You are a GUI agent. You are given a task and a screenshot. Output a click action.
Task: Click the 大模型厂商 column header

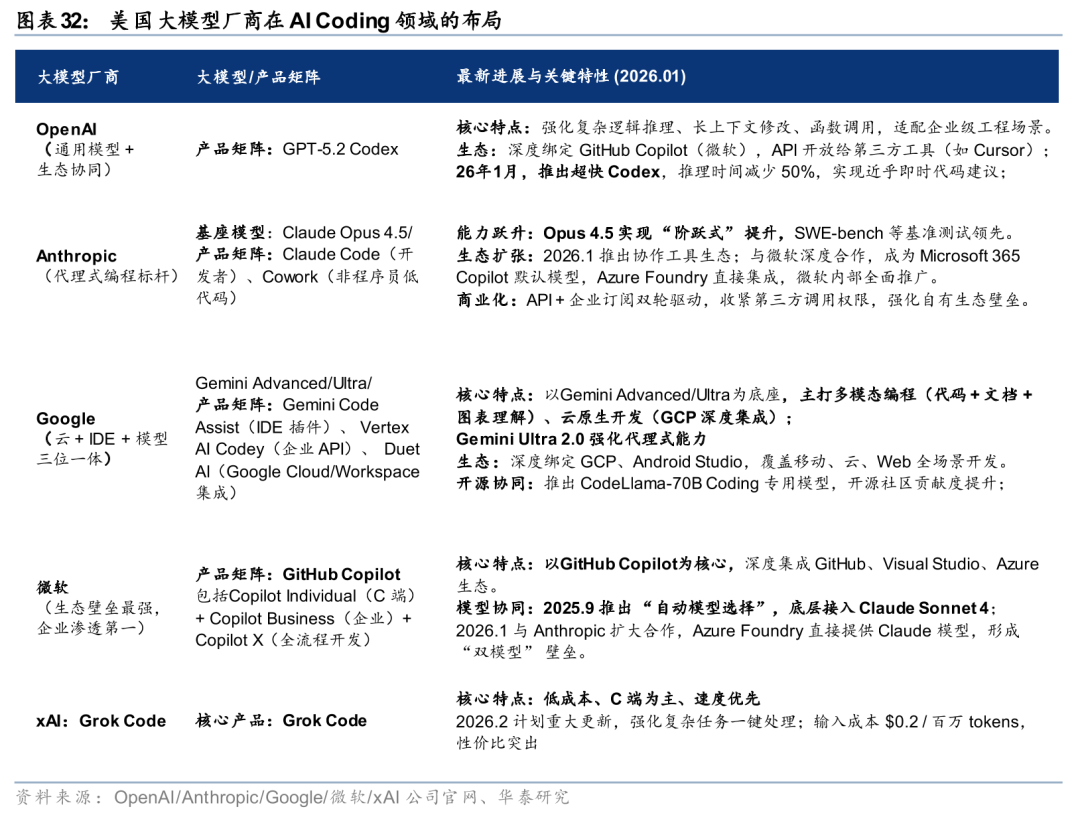[77, 75]
